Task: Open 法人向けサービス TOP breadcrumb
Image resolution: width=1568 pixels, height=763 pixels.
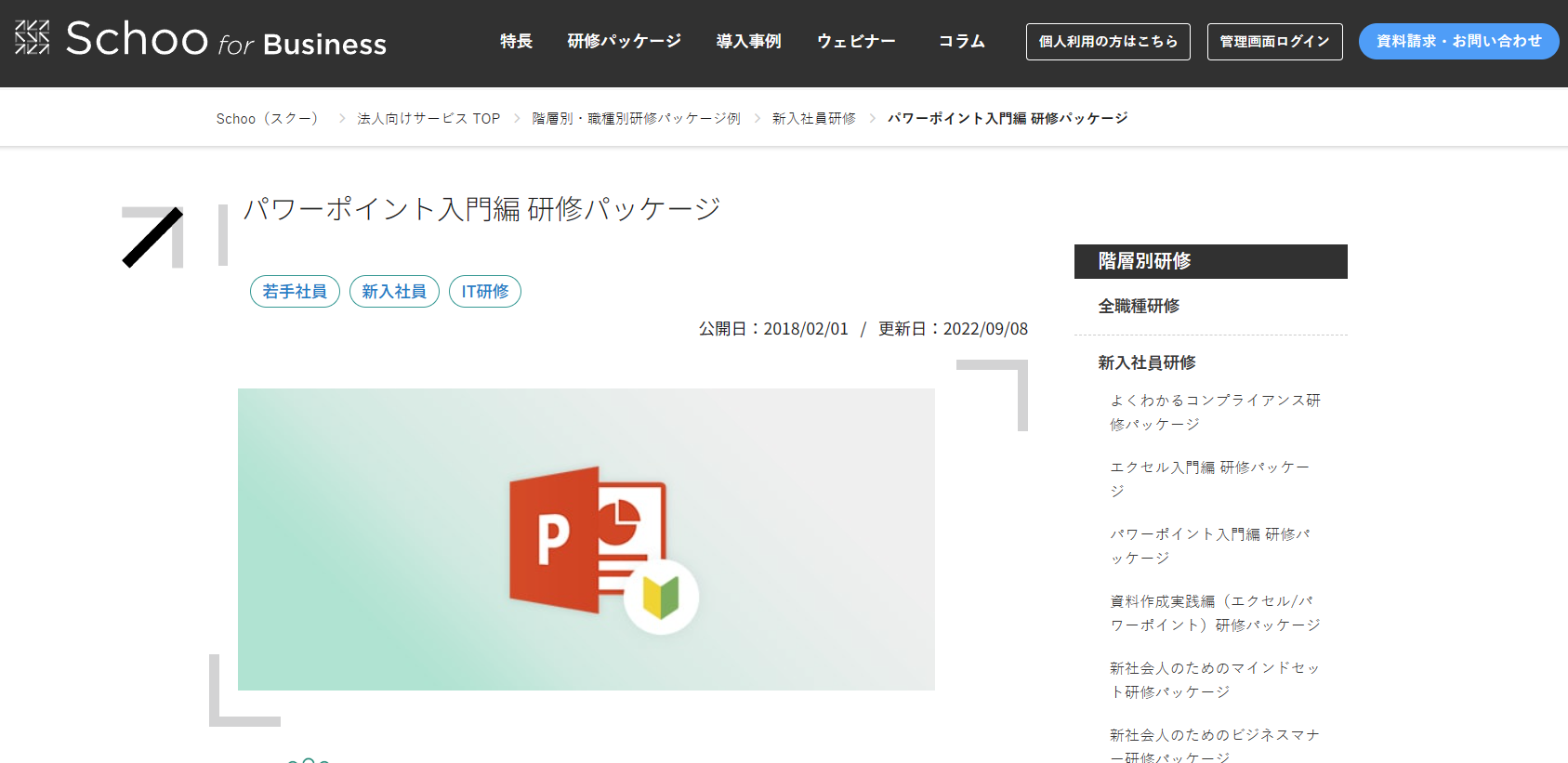Action: 428,118
